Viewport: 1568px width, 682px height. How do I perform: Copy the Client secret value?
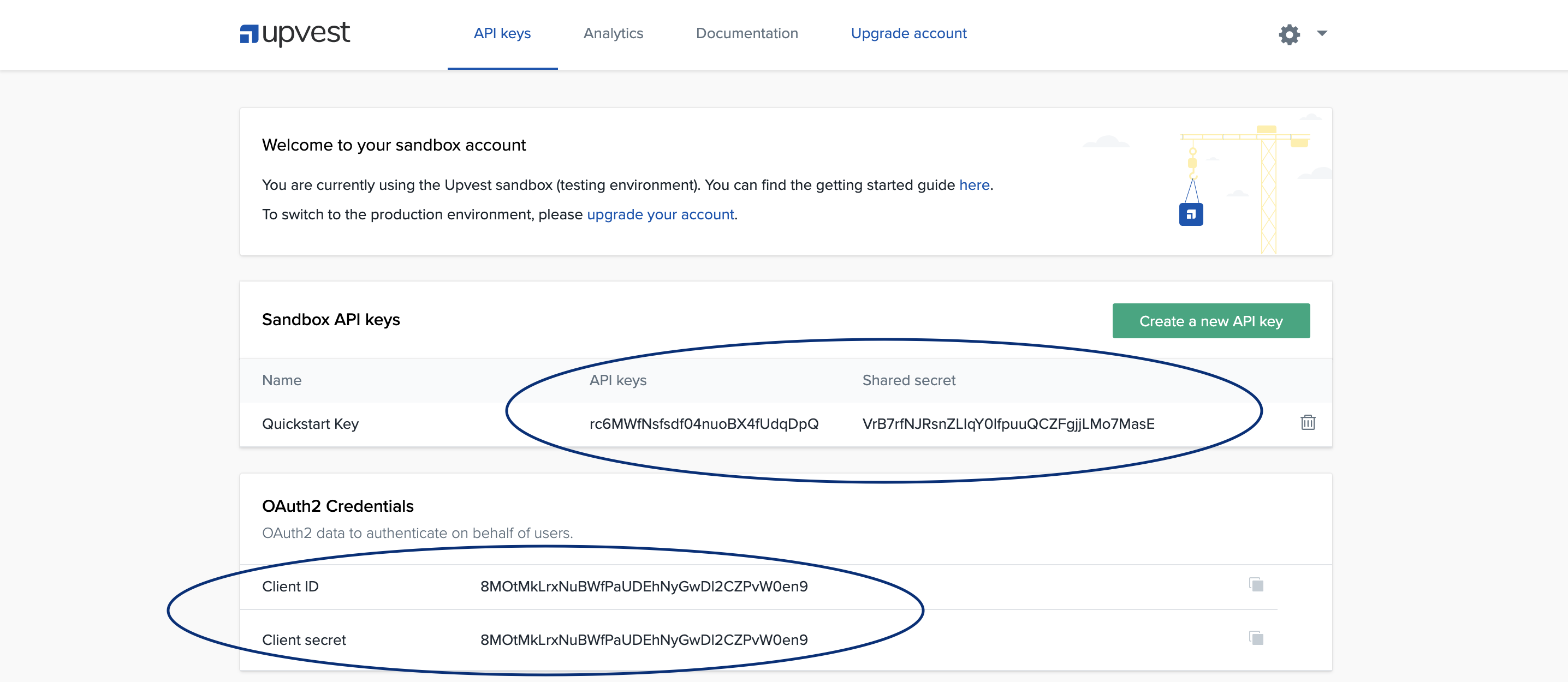(x=1256, y=638)
